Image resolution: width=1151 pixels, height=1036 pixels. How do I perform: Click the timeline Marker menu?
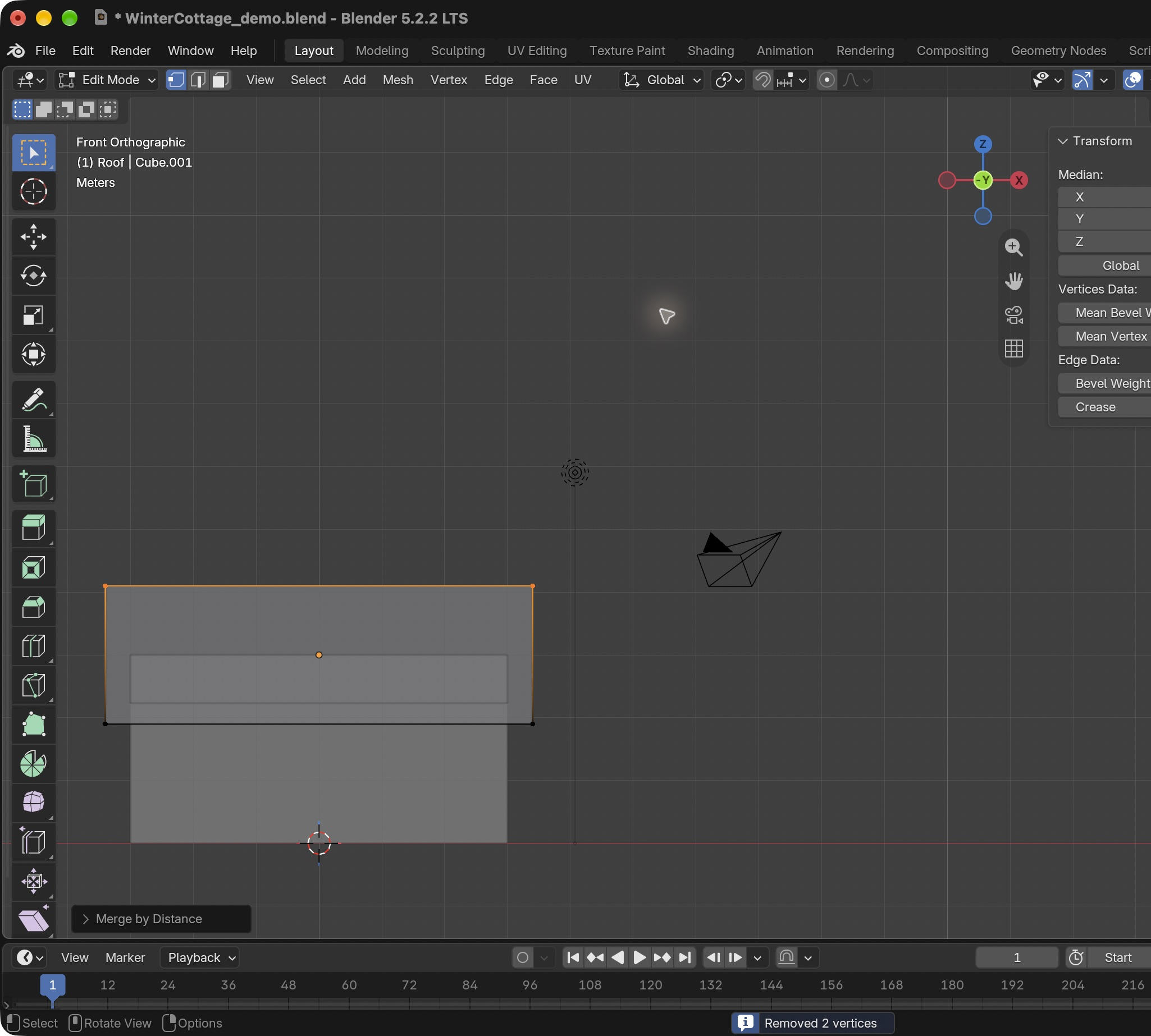(x=125, y=957)
